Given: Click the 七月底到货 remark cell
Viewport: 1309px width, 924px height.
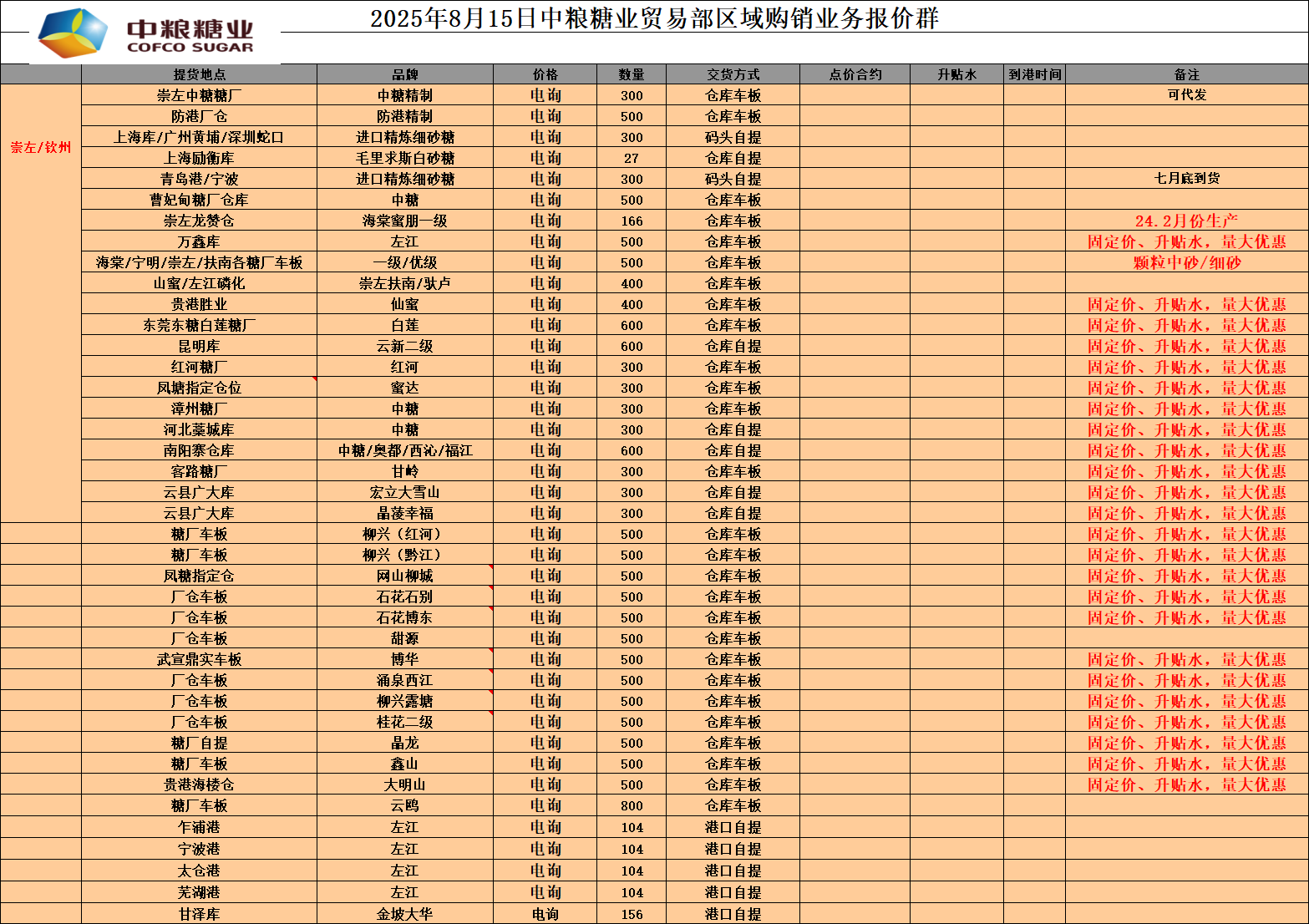Looking at the screenshot, I should coord(1186,179).
